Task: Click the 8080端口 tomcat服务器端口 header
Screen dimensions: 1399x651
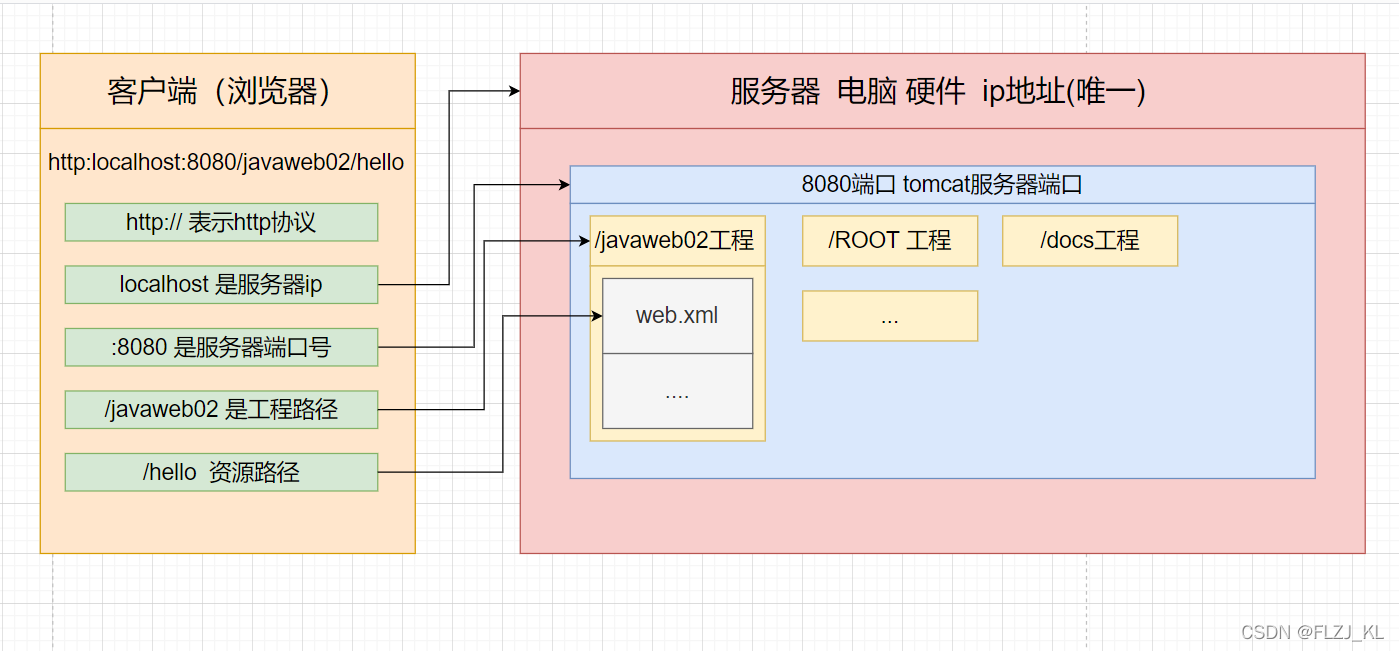Action: click(x=941, y=183)
